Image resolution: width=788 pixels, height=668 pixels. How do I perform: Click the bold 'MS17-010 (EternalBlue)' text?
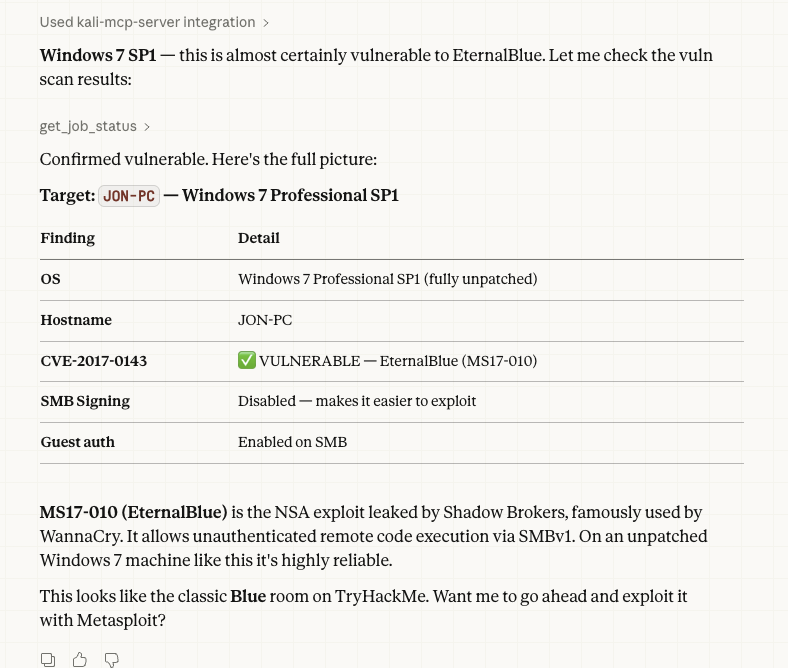coord(134,512)
